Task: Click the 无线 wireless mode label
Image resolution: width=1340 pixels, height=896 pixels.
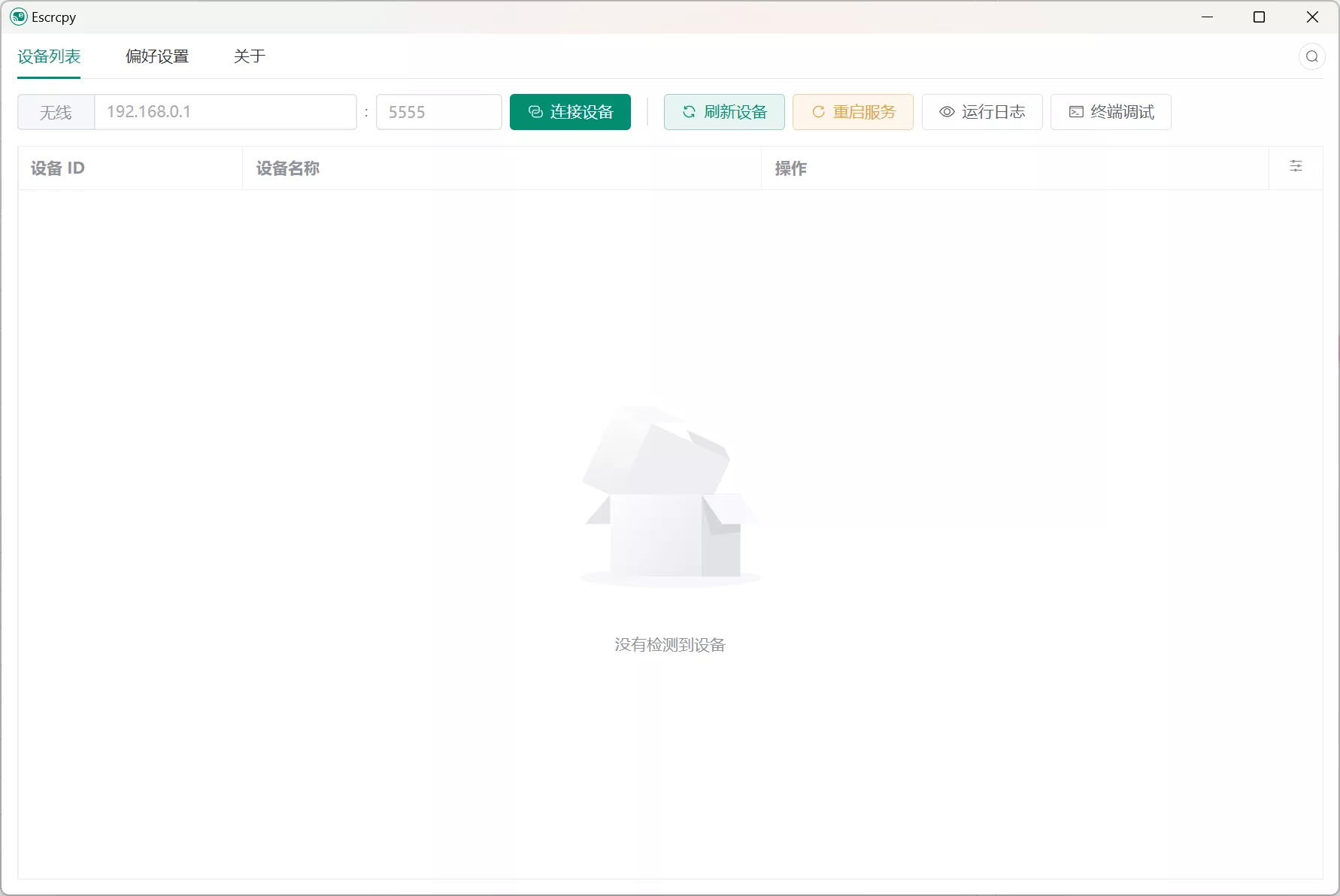Action: coord(55,111)
